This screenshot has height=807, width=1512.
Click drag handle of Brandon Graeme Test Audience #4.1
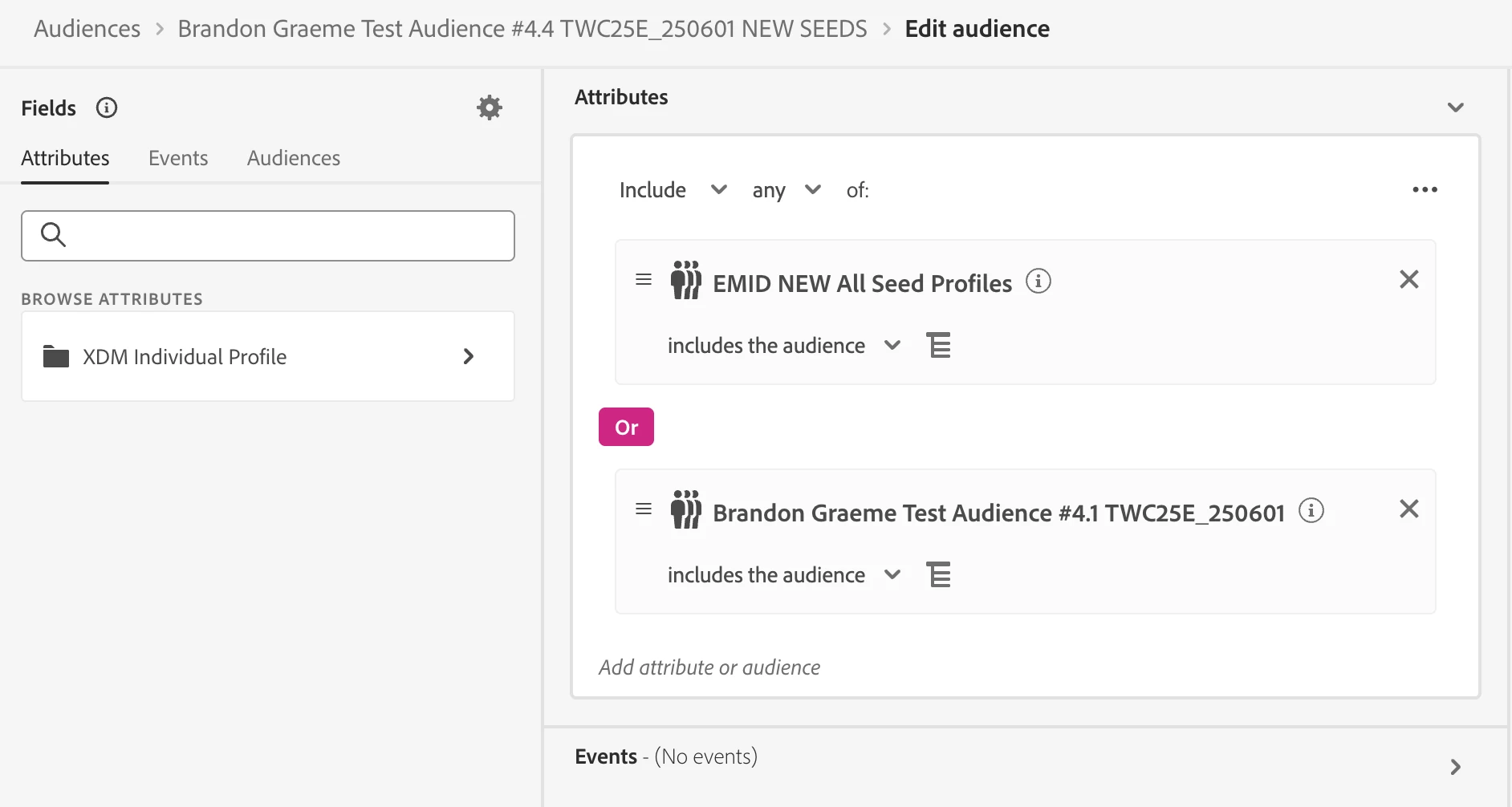[643, 509]
